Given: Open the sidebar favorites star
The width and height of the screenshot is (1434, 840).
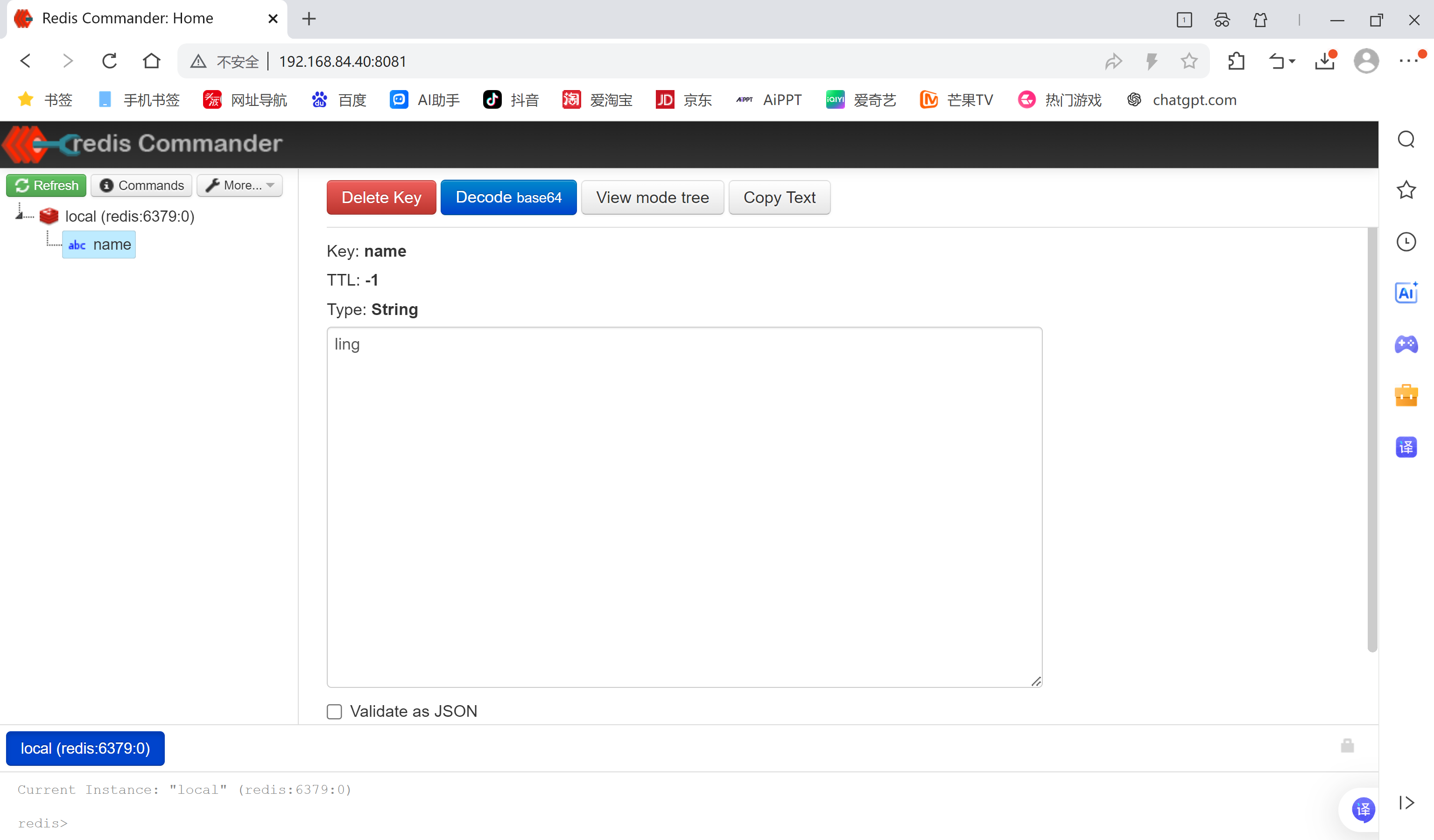Looking at the screenshot, I should 1406,190.
